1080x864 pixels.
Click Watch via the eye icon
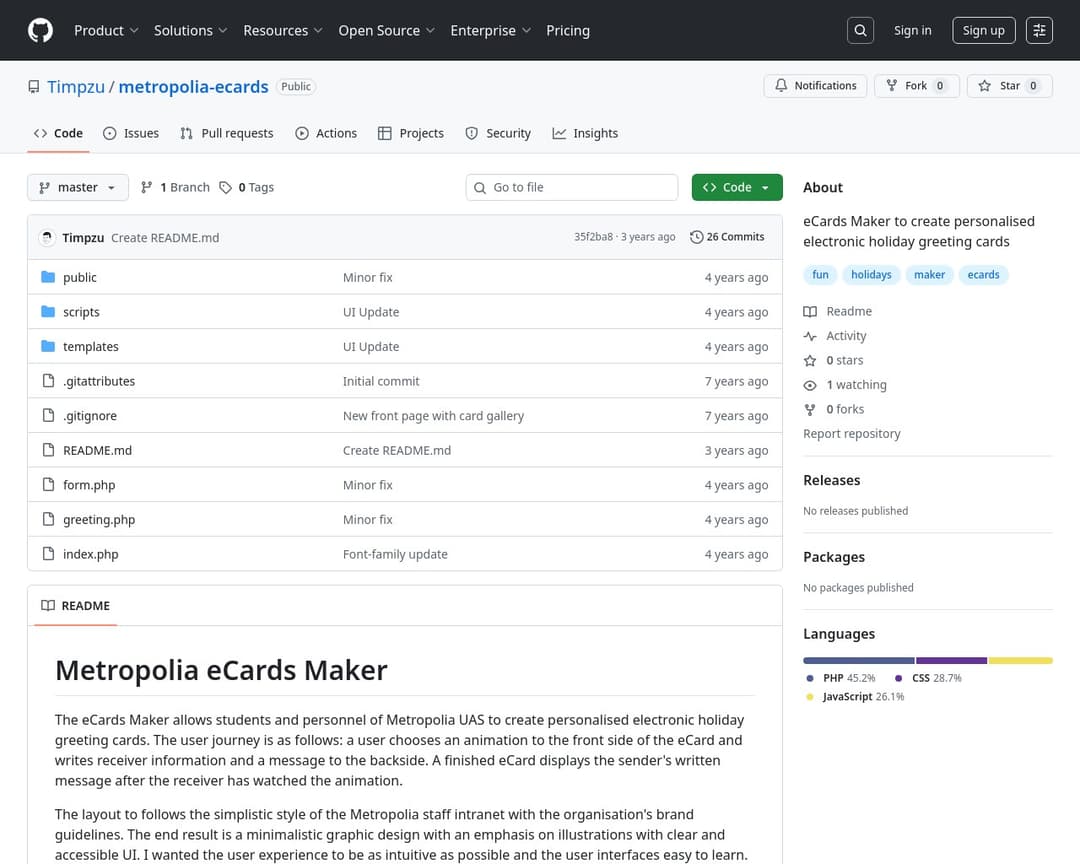pos(810,384)
